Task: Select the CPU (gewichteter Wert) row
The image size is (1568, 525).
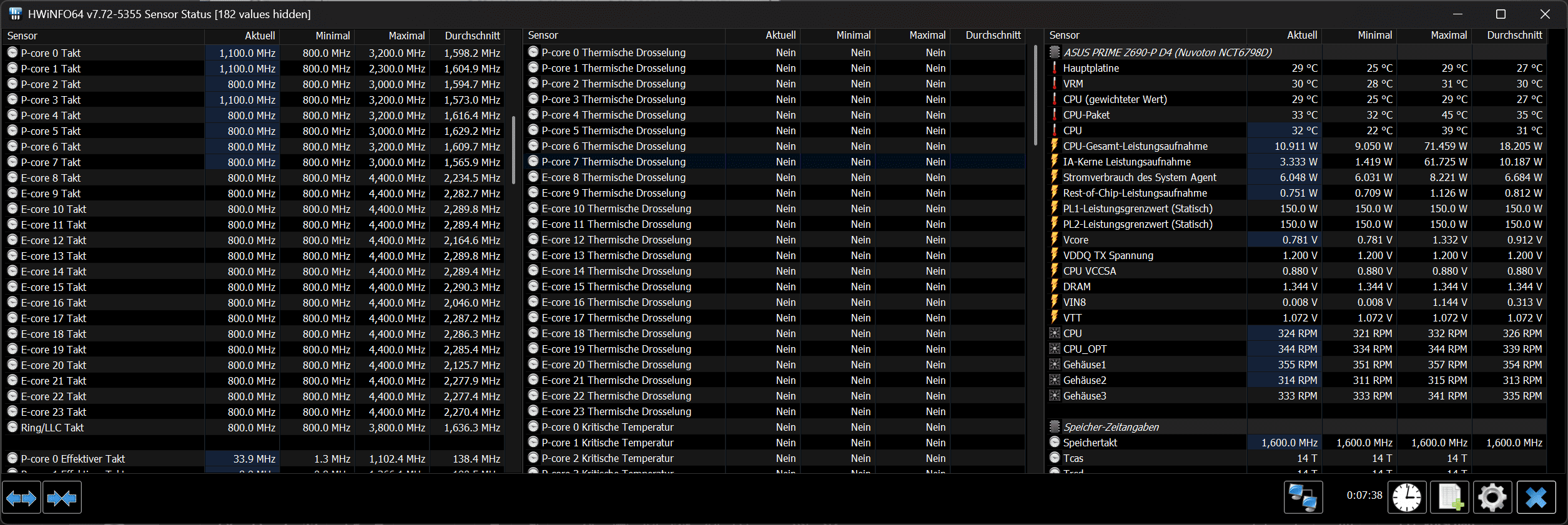Action: [x=1296, y=99]
